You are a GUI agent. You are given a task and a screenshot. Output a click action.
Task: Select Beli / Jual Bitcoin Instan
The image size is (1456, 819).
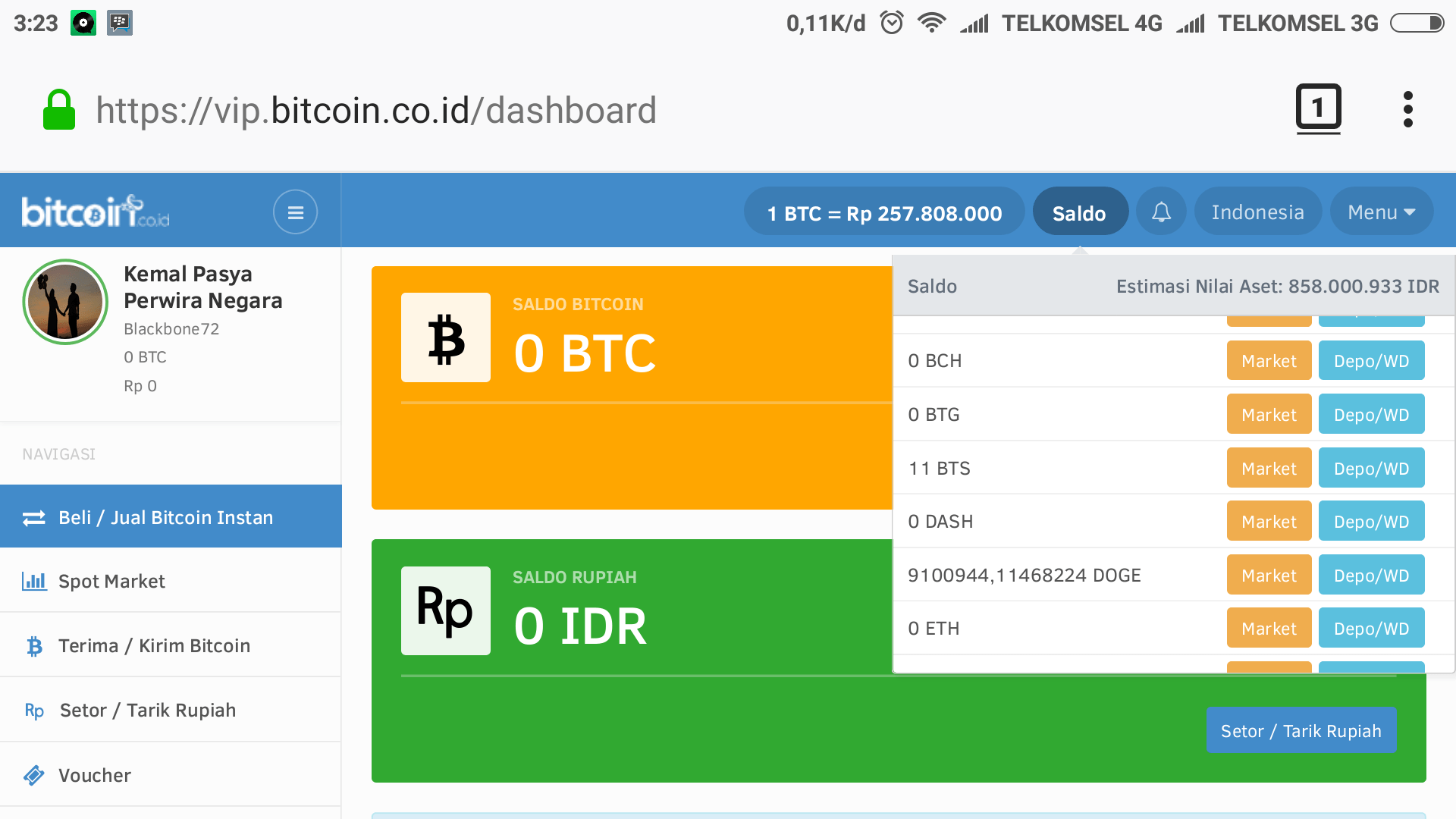(165, 517)
